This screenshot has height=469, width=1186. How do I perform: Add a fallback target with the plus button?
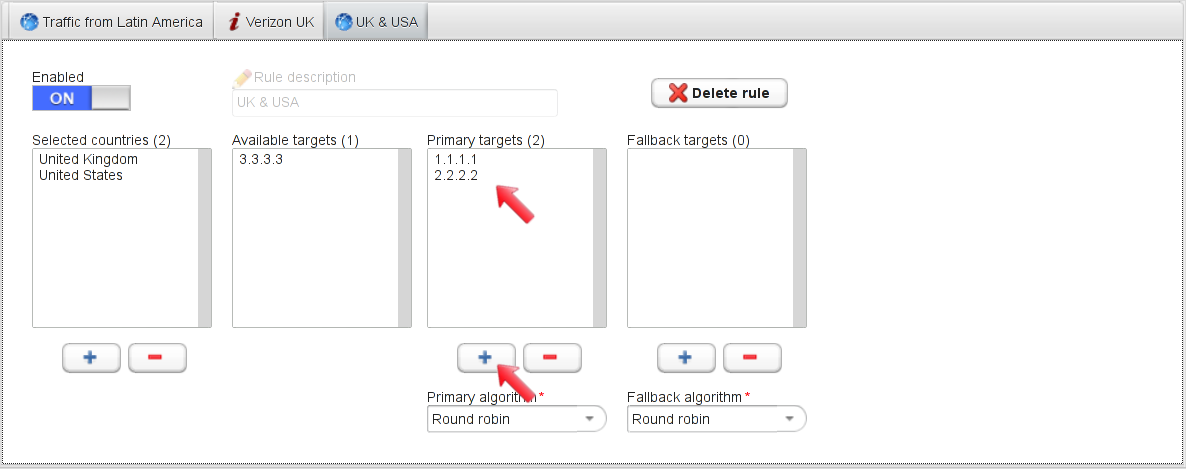tap(685, 358)
